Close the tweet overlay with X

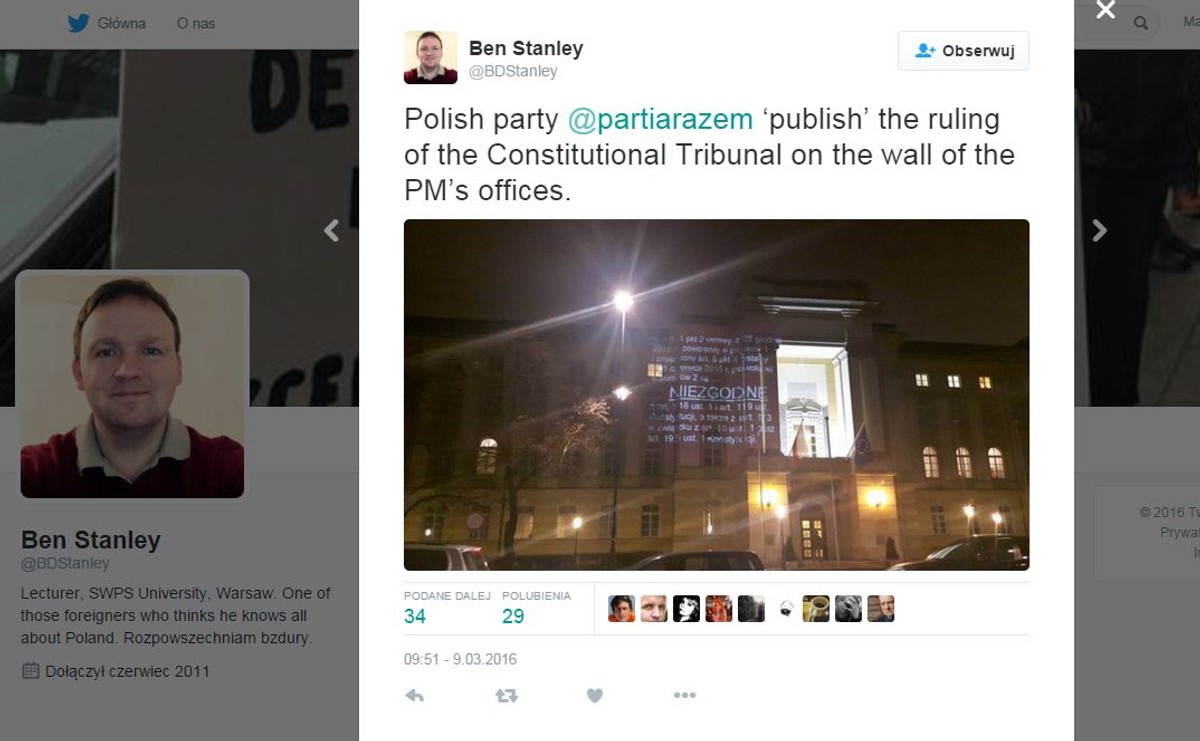pyautogui.click(x=1105, y=10)
